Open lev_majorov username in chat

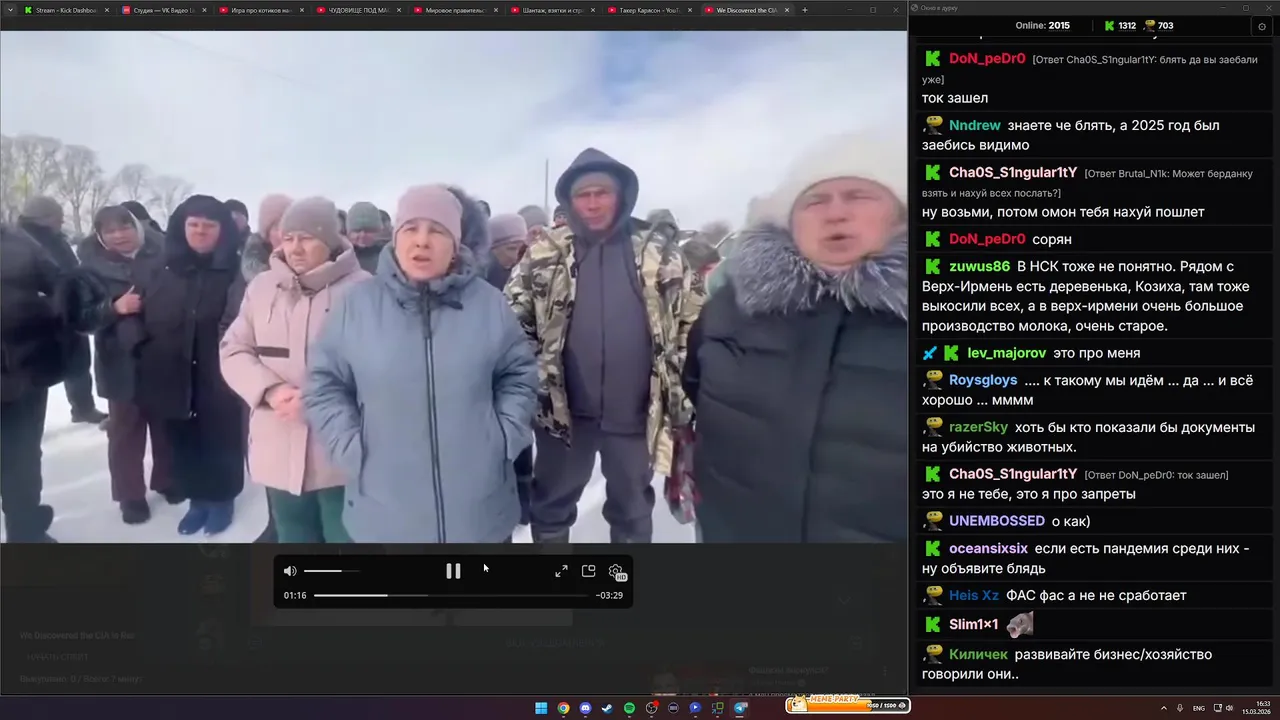(x=1004, y=353)
